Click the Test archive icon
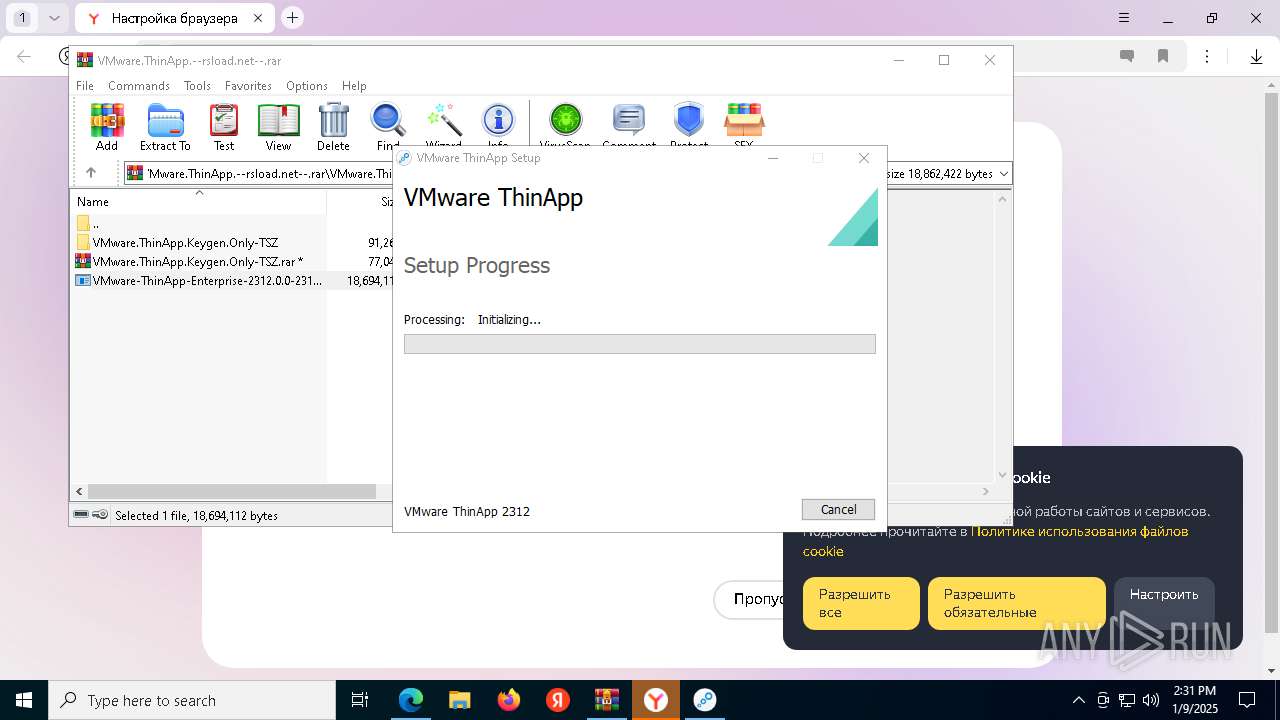1280x720 pixels. [224, 127]
